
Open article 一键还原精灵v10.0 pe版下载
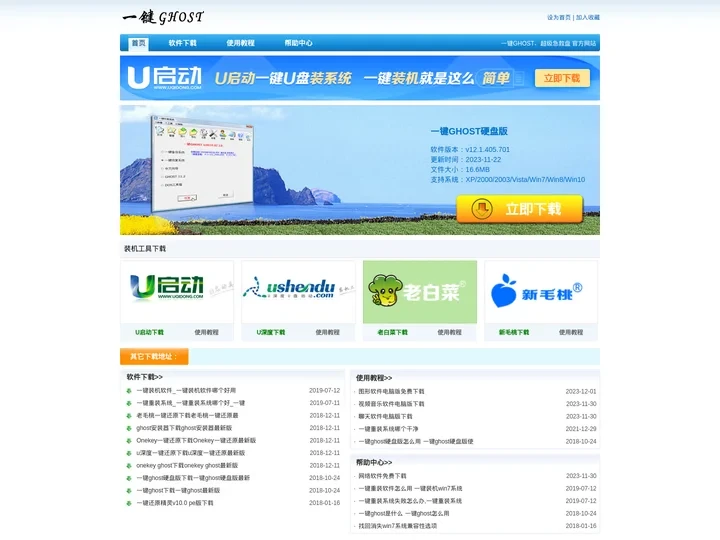click(x=175, y=503)
